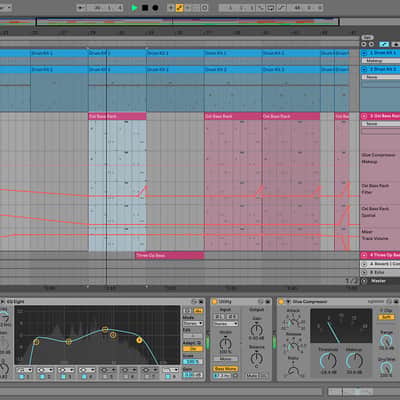Select the highlighted EQ band dot near rolloff
The height and width of the screenshot is (400, 400).
139,340
